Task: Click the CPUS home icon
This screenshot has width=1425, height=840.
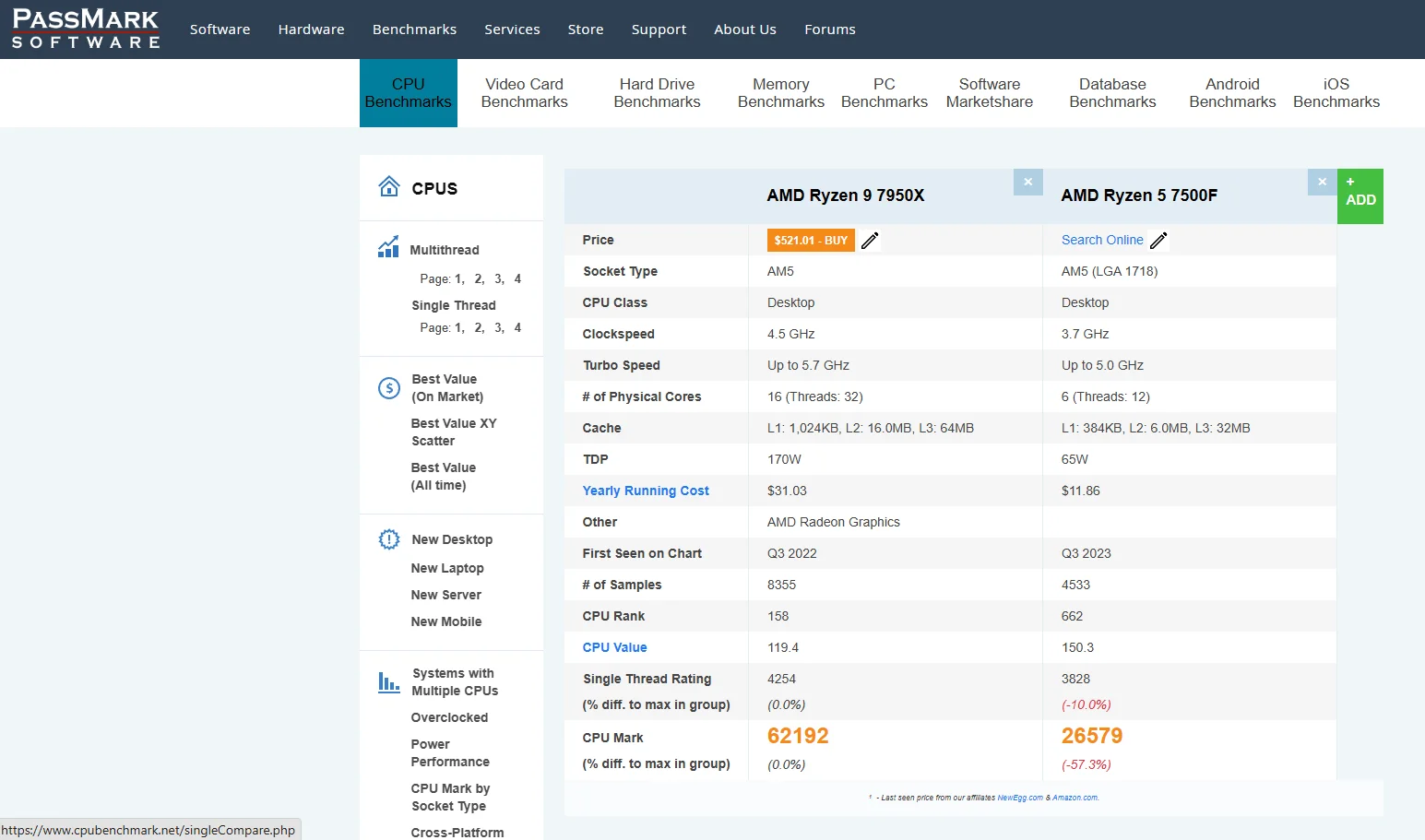Action: click(x=389, y=186)
